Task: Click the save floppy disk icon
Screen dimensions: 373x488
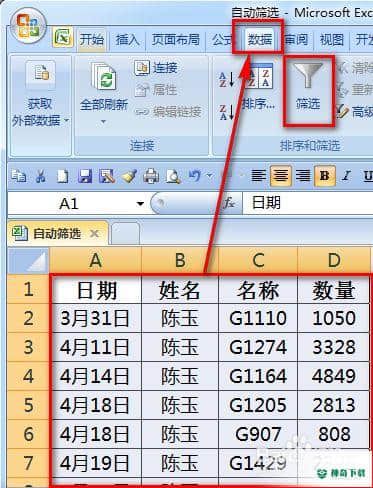Action: pos(85,176)
